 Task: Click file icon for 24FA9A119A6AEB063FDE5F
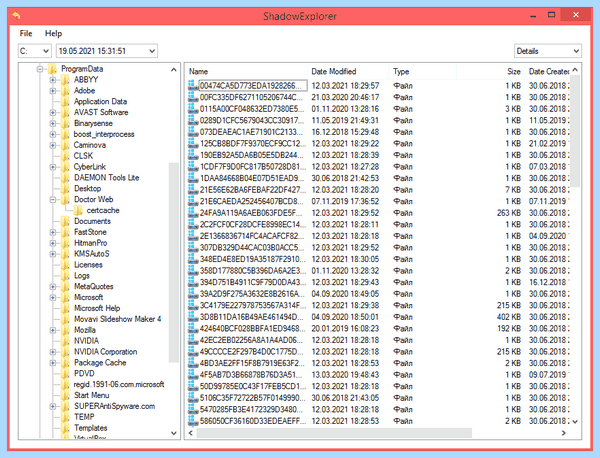coord(193,213)
